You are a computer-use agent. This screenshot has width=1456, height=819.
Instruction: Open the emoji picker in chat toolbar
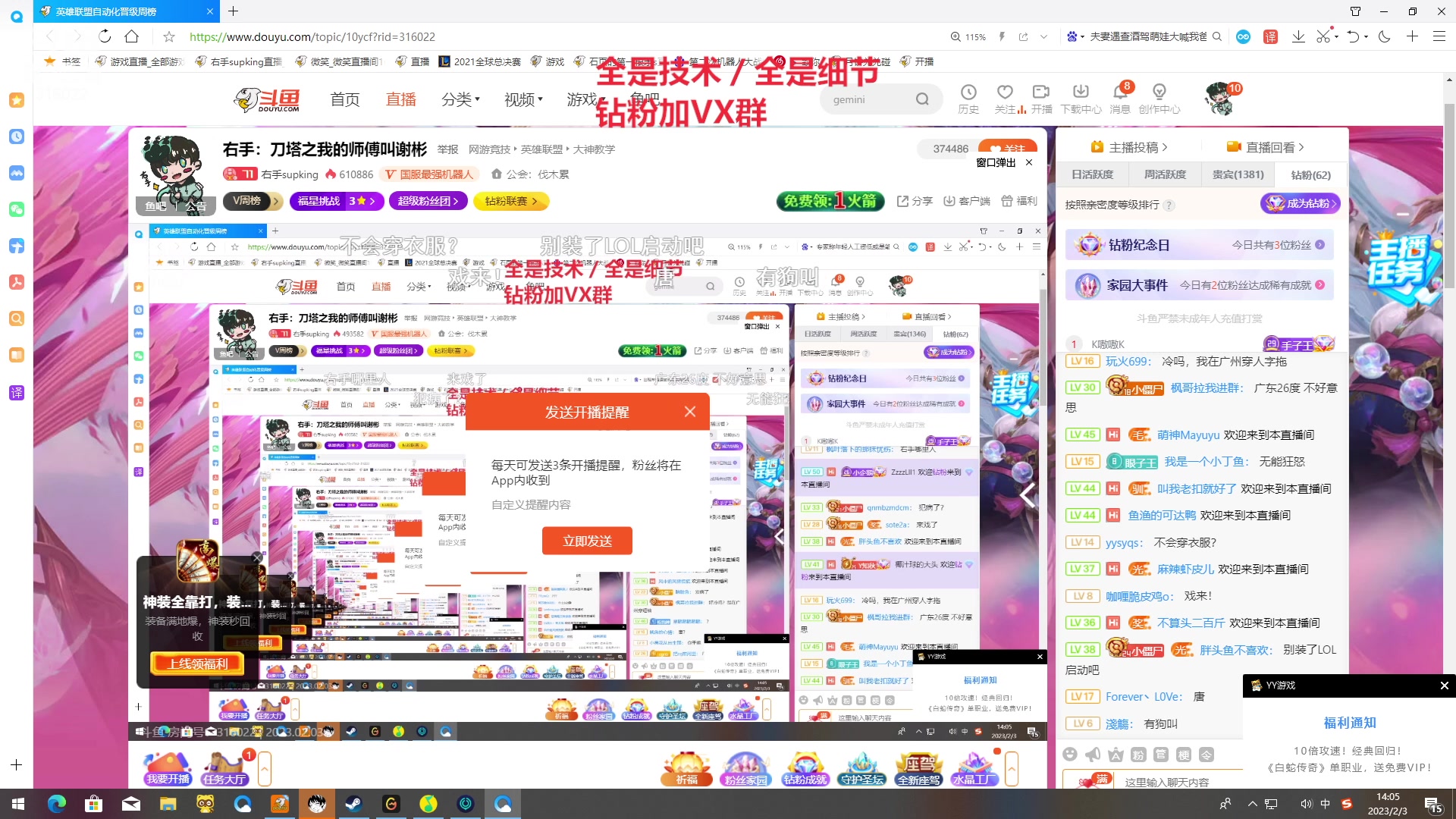(x=1070, y=754)
